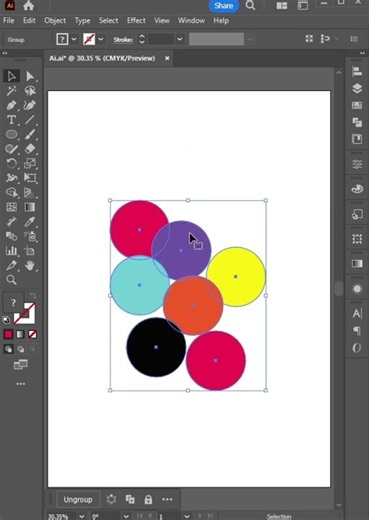This screenshot has width=369, height=520.
Task: Open the rotate view dropdown in status bar
Action: (x=126, y=516)
